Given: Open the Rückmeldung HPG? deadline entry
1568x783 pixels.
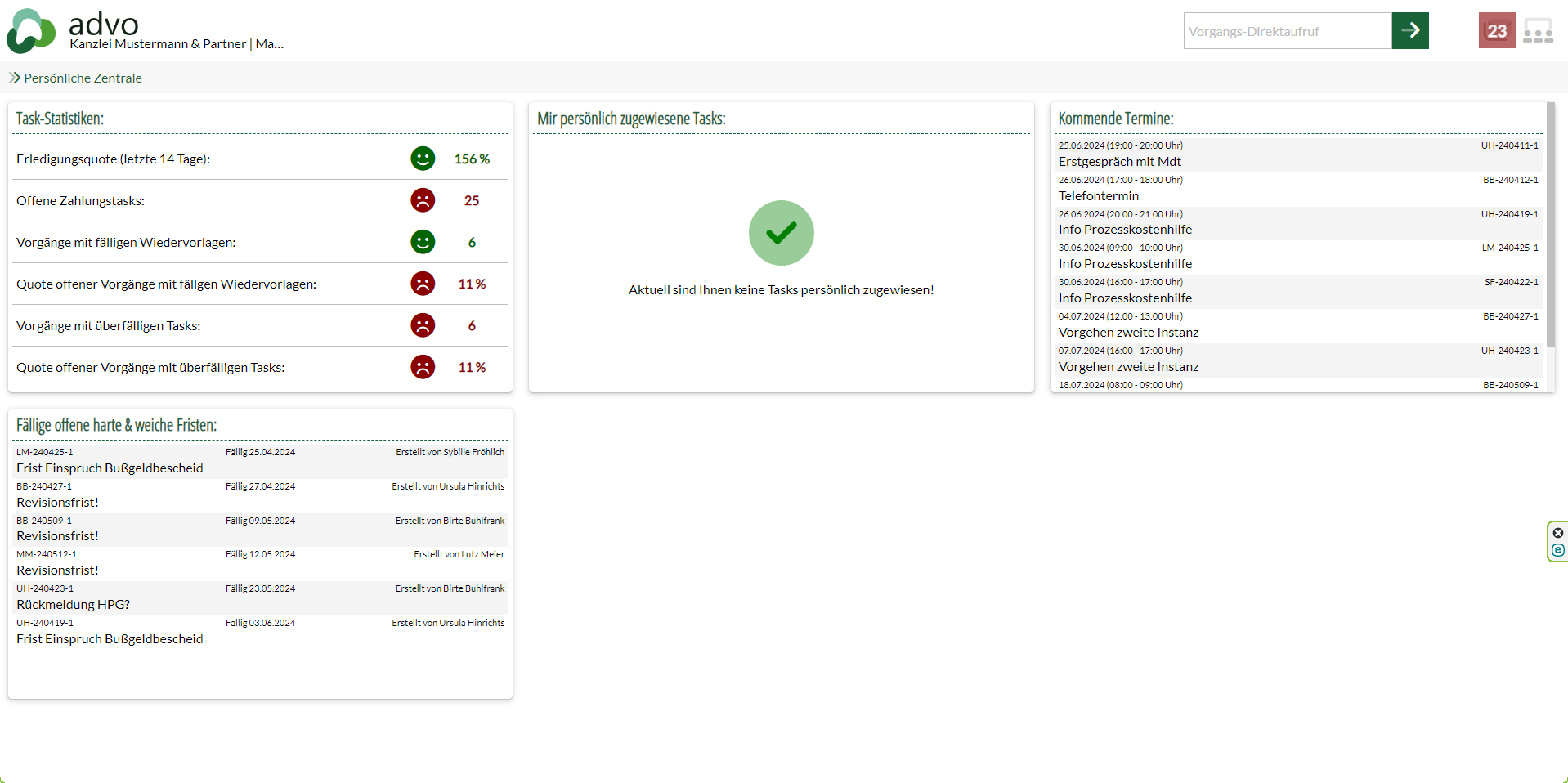Looking at the screenshot, I should click(73, 605).
